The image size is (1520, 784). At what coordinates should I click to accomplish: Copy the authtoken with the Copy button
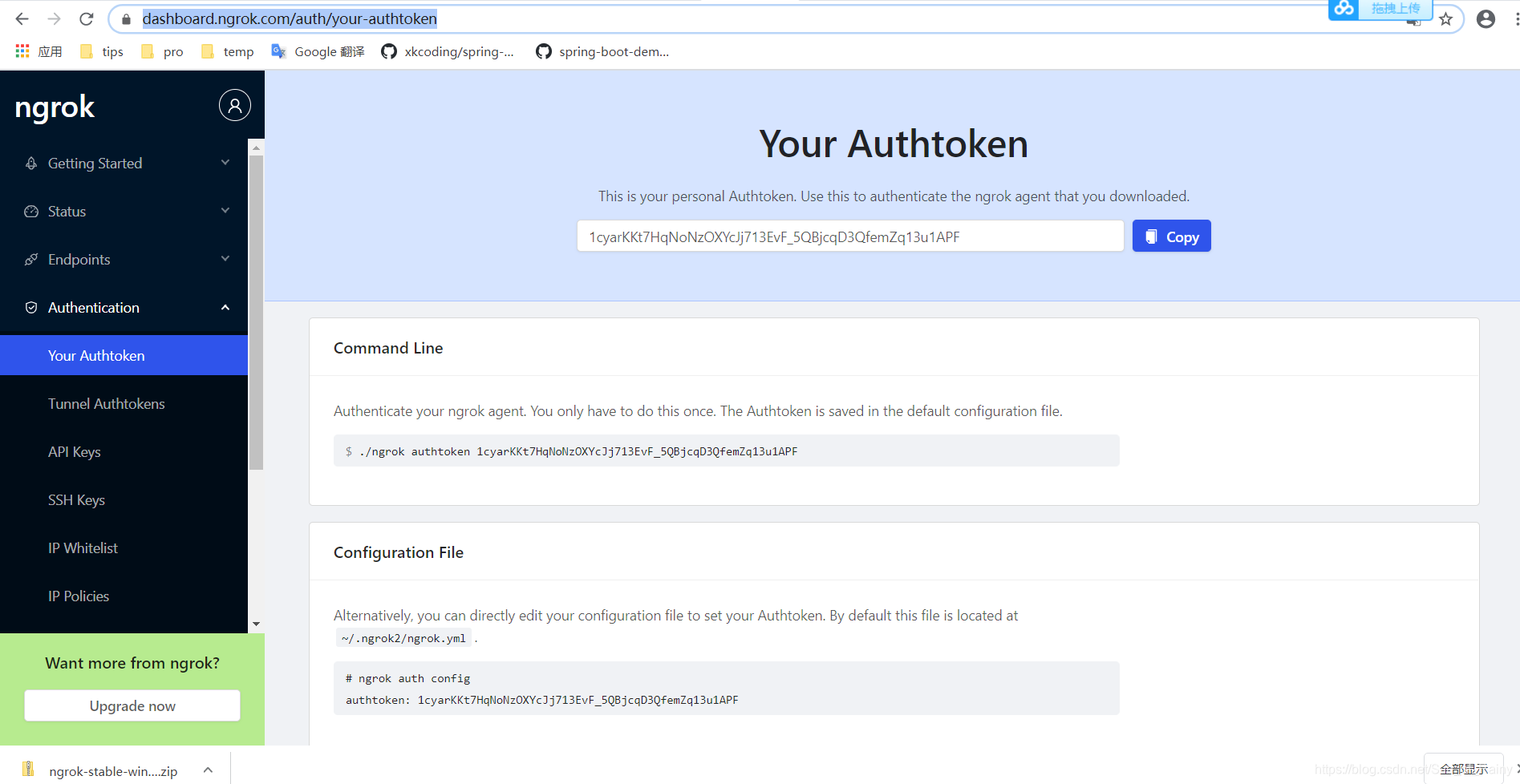1171,236
